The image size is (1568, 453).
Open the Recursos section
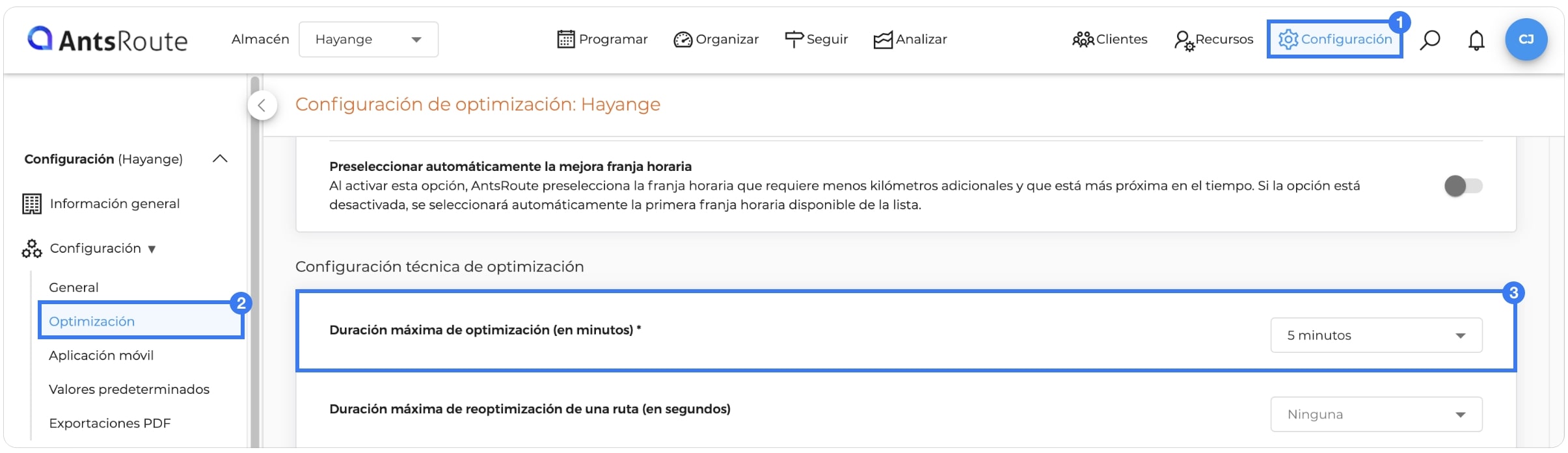coord(1213,40)
